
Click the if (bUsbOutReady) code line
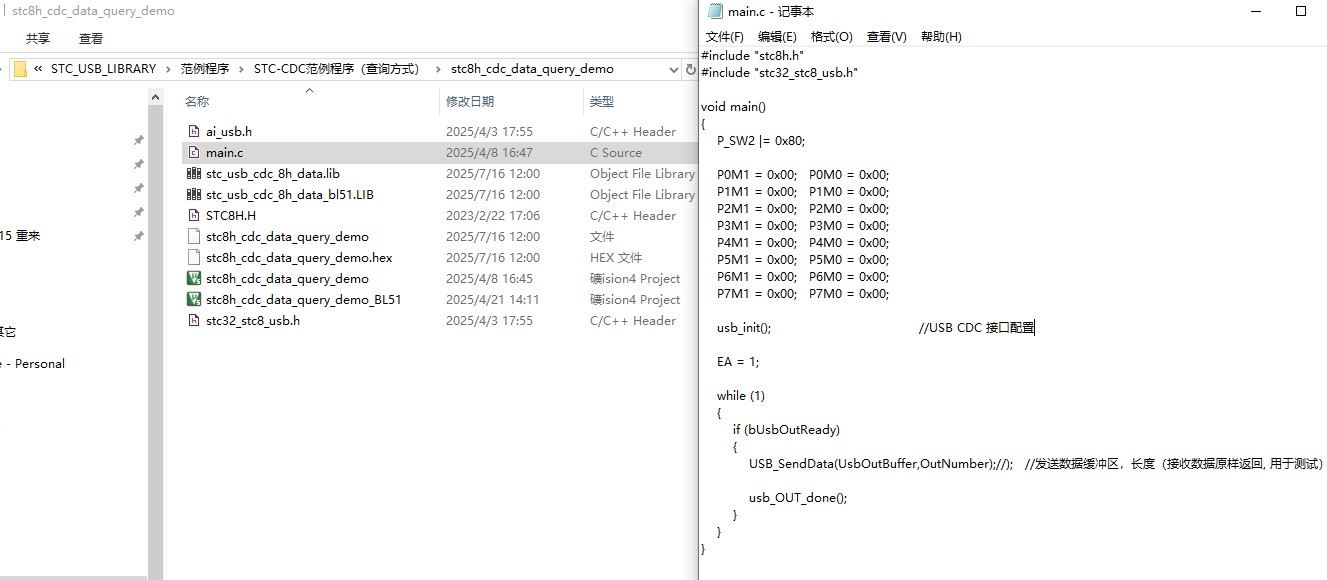(786, 429)
